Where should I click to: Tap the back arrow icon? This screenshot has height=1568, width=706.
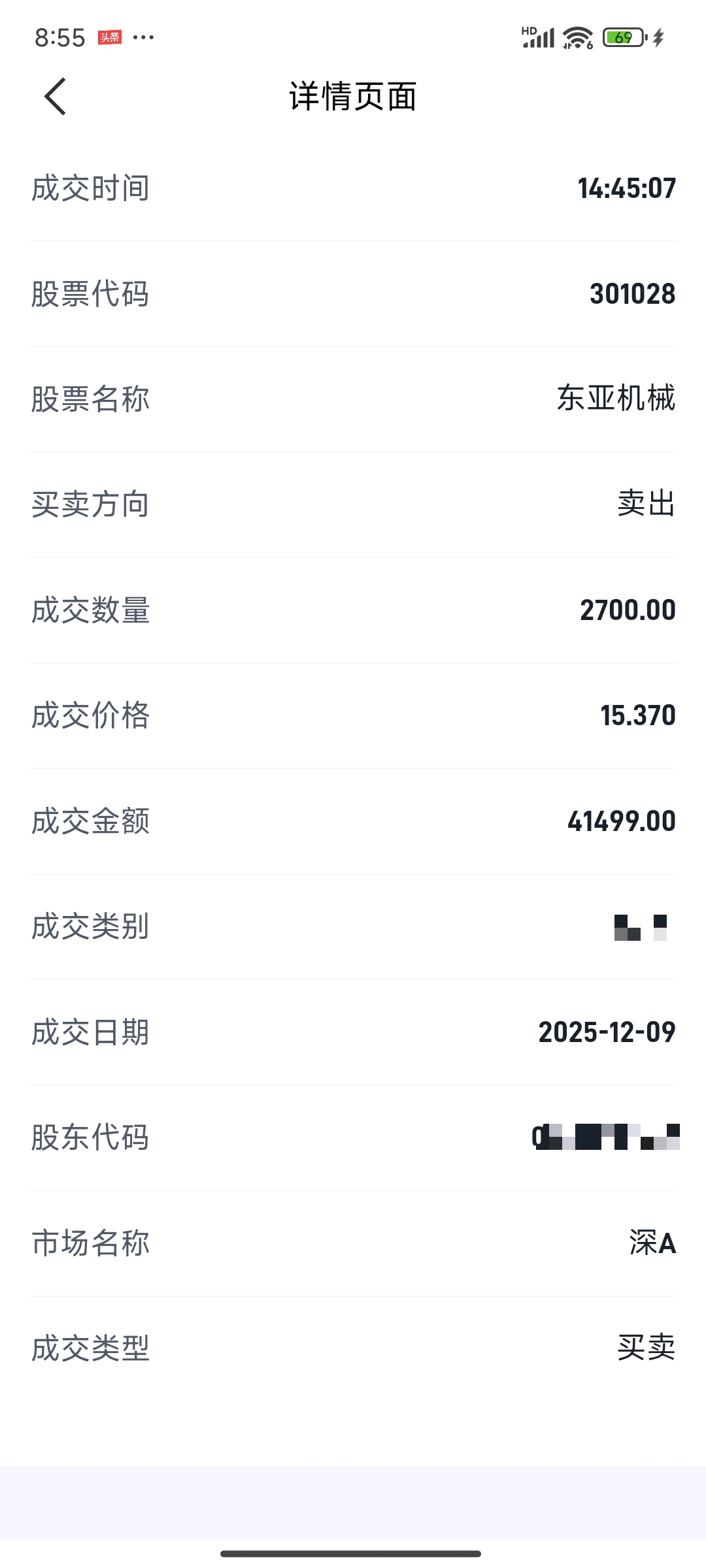pyautogui.click(x=56, y=97)
